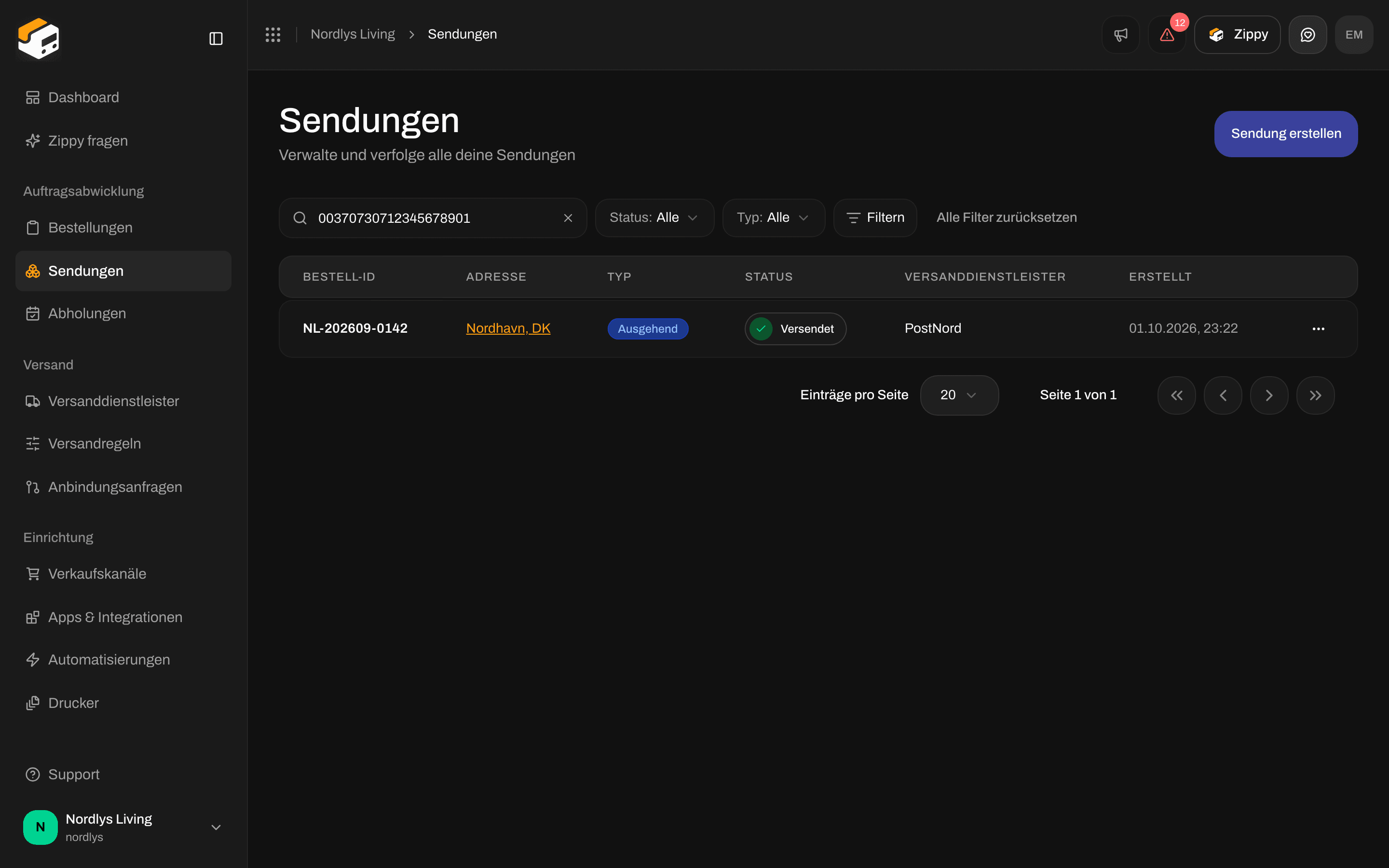
Task: Click the search magnifier icon
Action: pos(300,217)
